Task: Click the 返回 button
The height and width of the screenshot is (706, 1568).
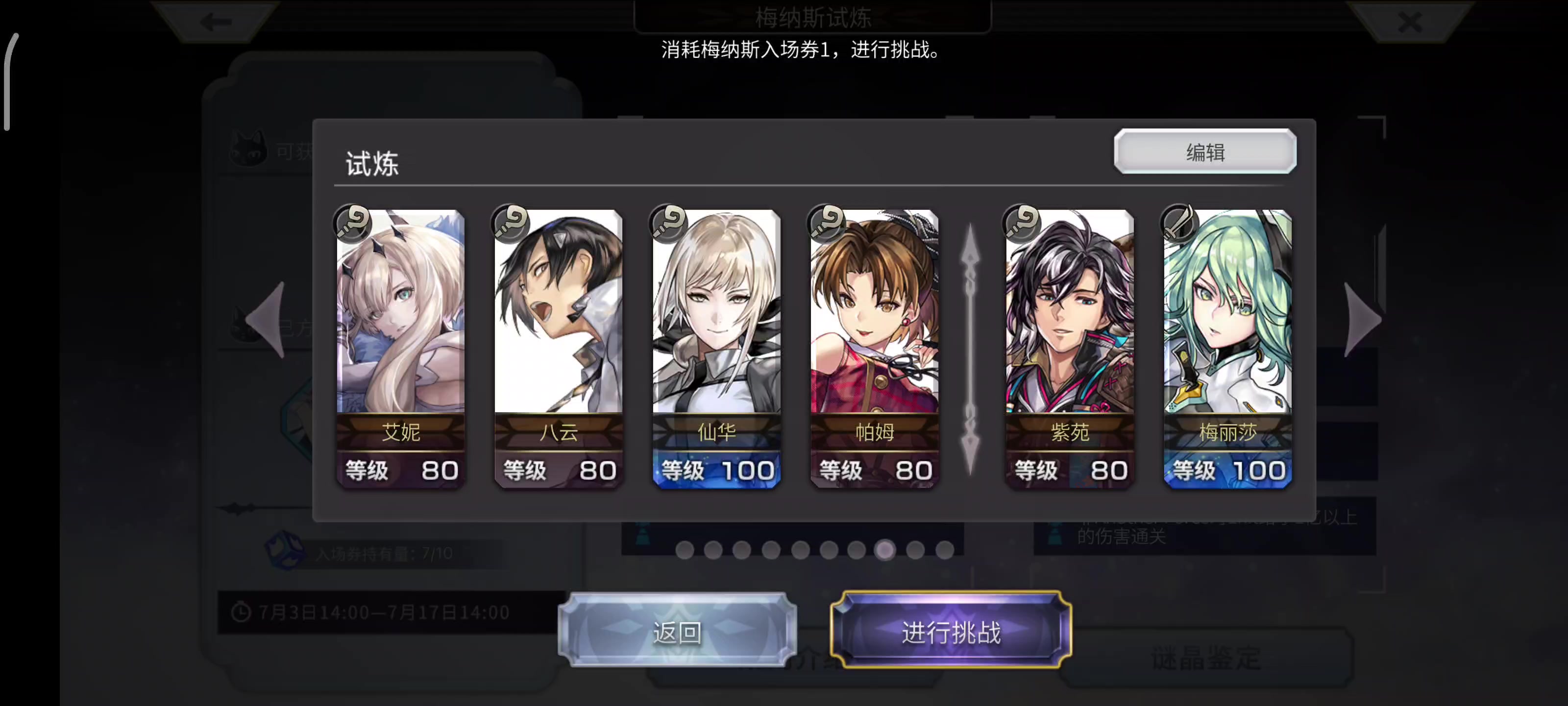Action: click(x=678, y=631)
